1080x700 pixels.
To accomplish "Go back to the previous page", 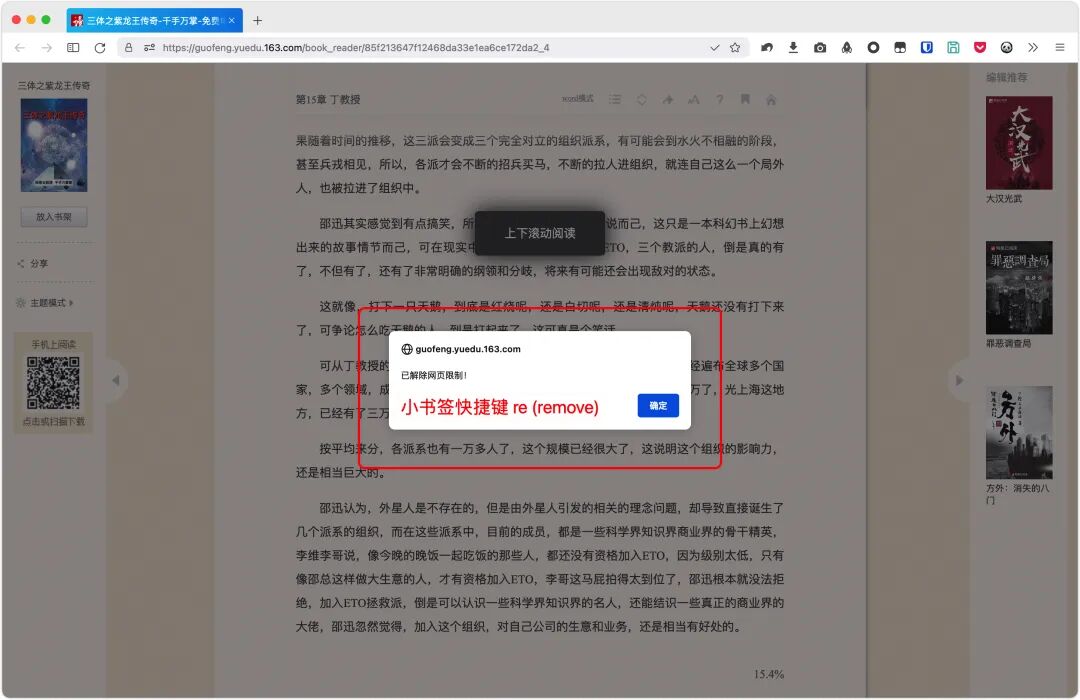I will [20, 48].
